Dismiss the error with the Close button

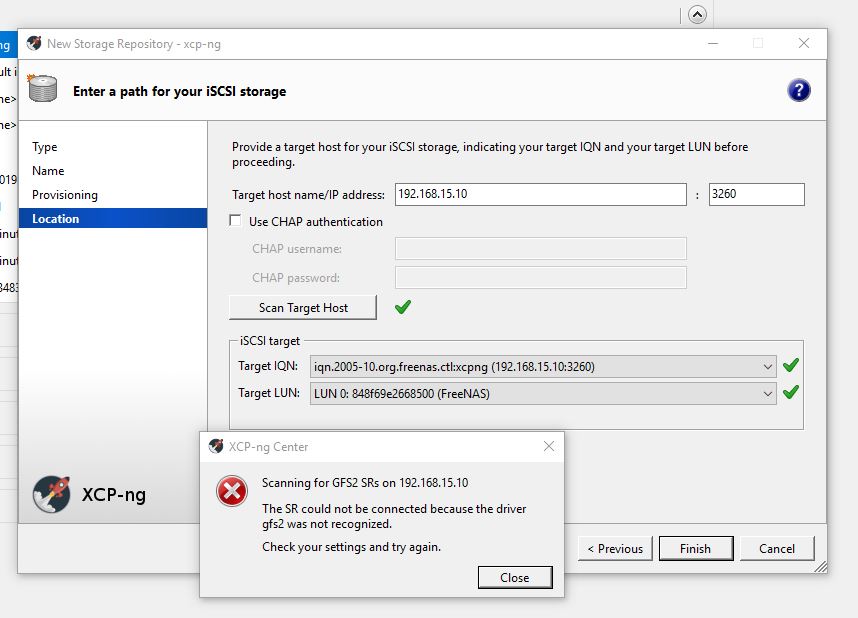(515, 577)
